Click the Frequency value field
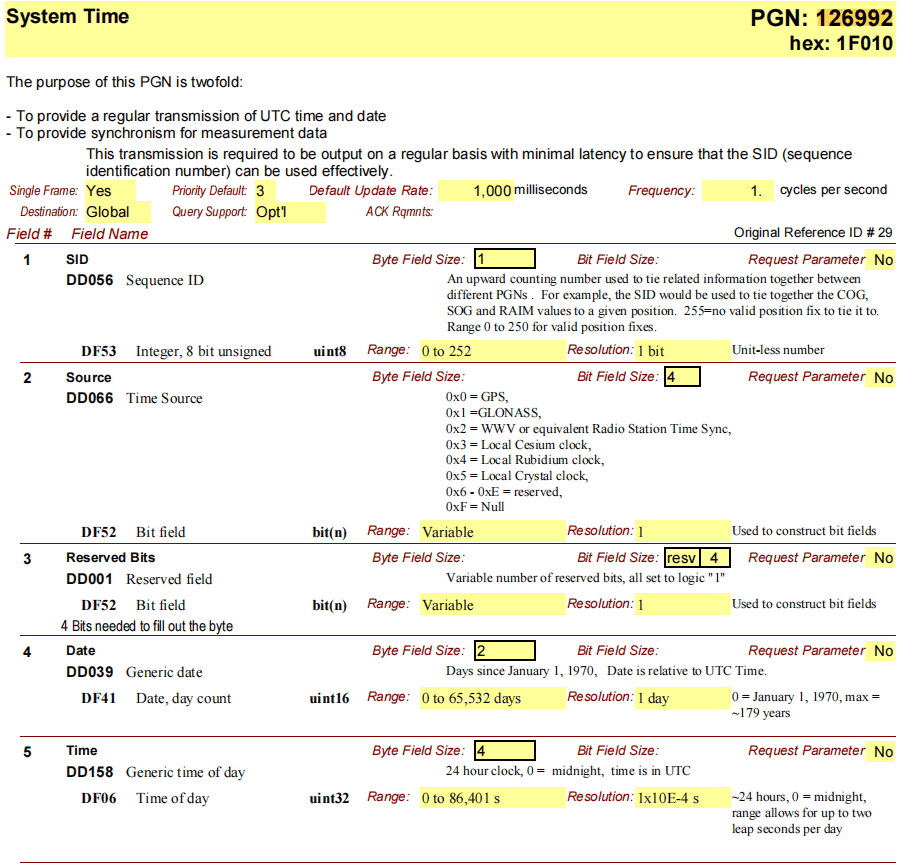The image size is (897, 866). tap(737, 191)
